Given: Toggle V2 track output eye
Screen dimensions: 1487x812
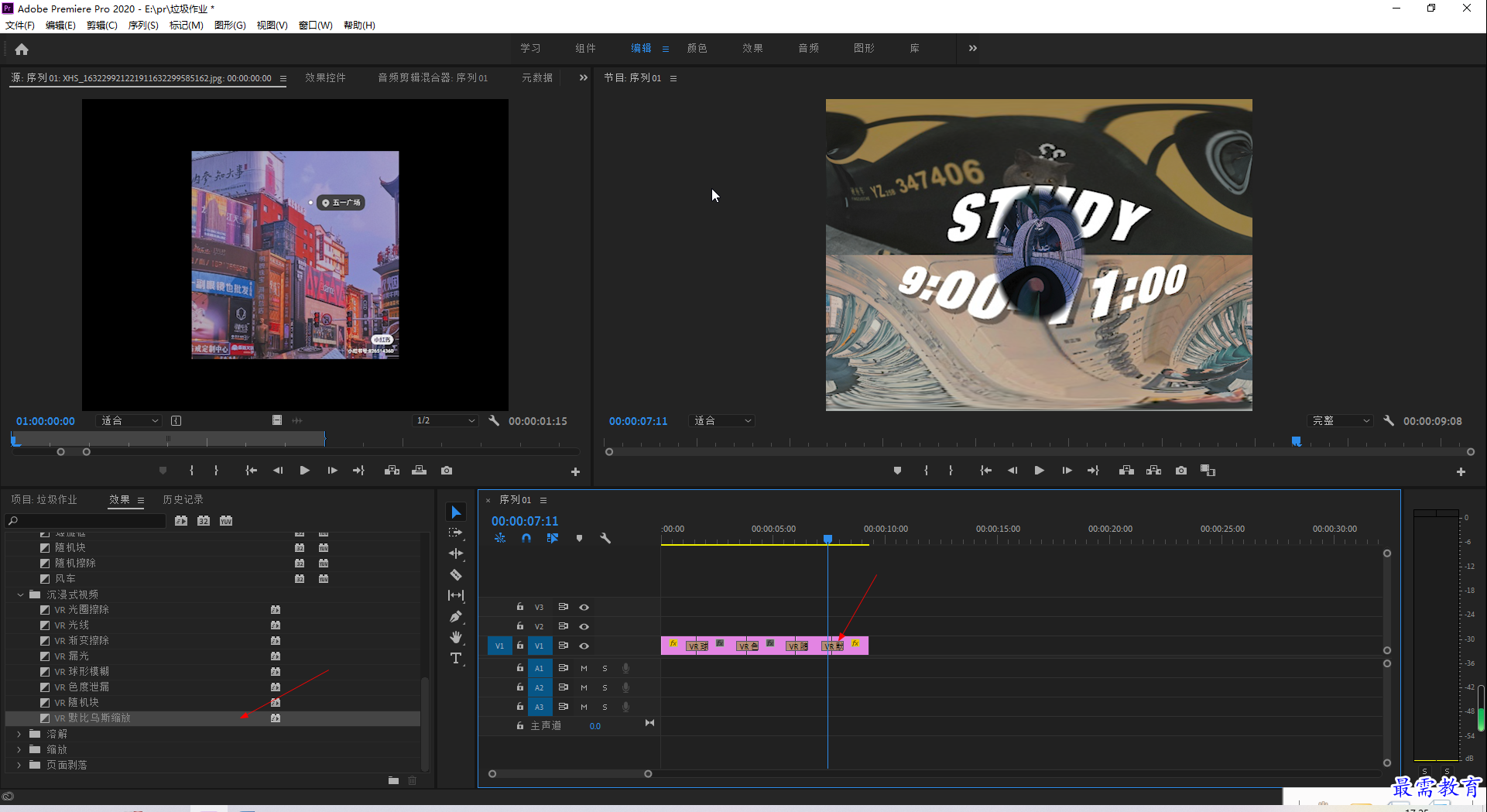Looking at the screenshot, I should point(584,626).
